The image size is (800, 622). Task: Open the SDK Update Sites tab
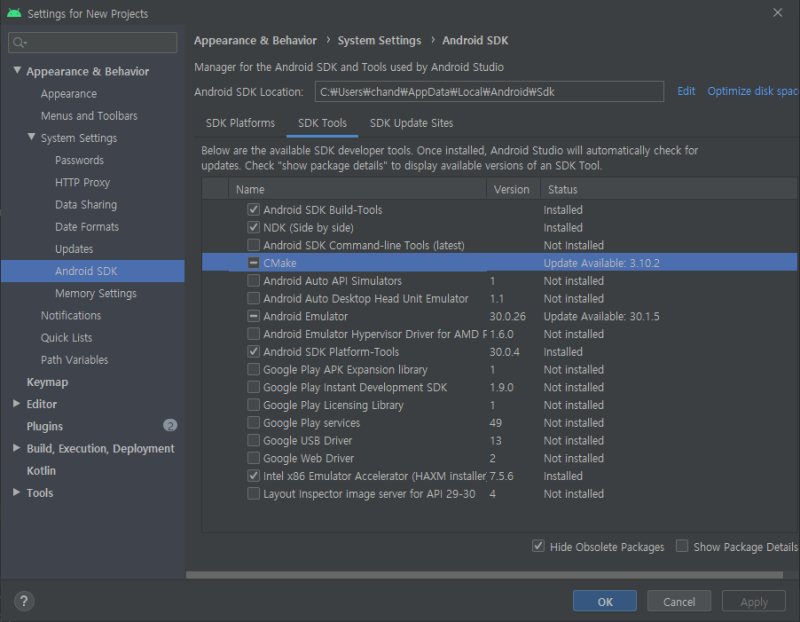[x=411, y=123]
